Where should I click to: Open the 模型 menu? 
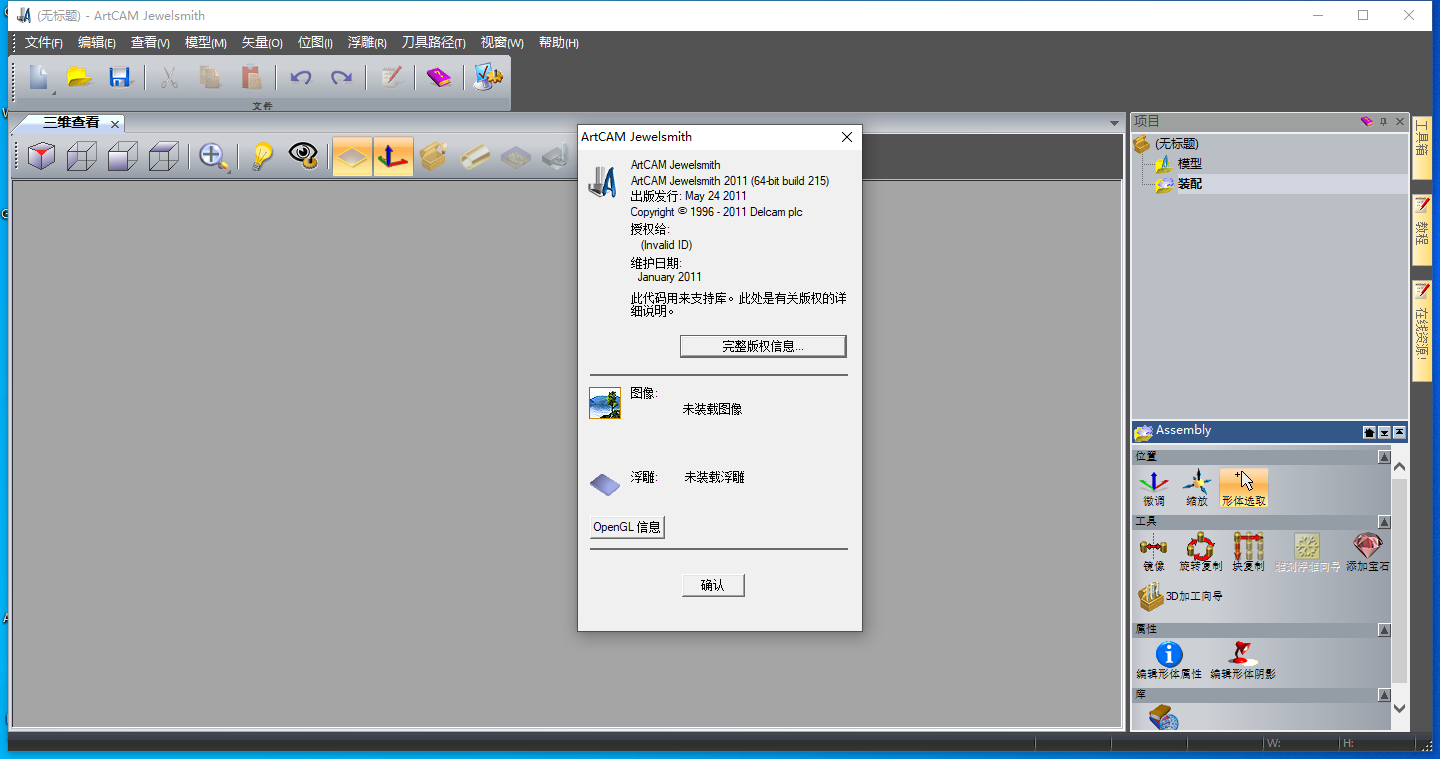click(x=206, y=42)
